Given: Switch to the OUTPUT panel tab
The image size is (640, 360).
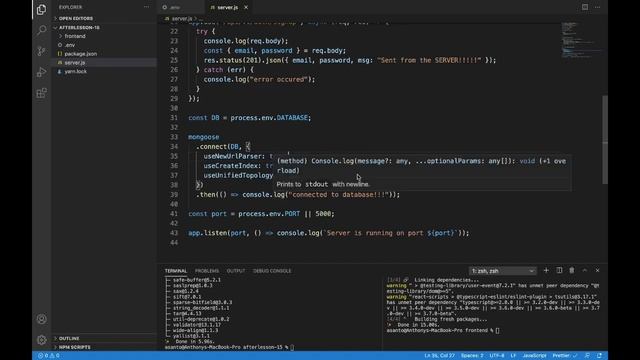Looking at the screenshot, I should (x=236, y=271).
